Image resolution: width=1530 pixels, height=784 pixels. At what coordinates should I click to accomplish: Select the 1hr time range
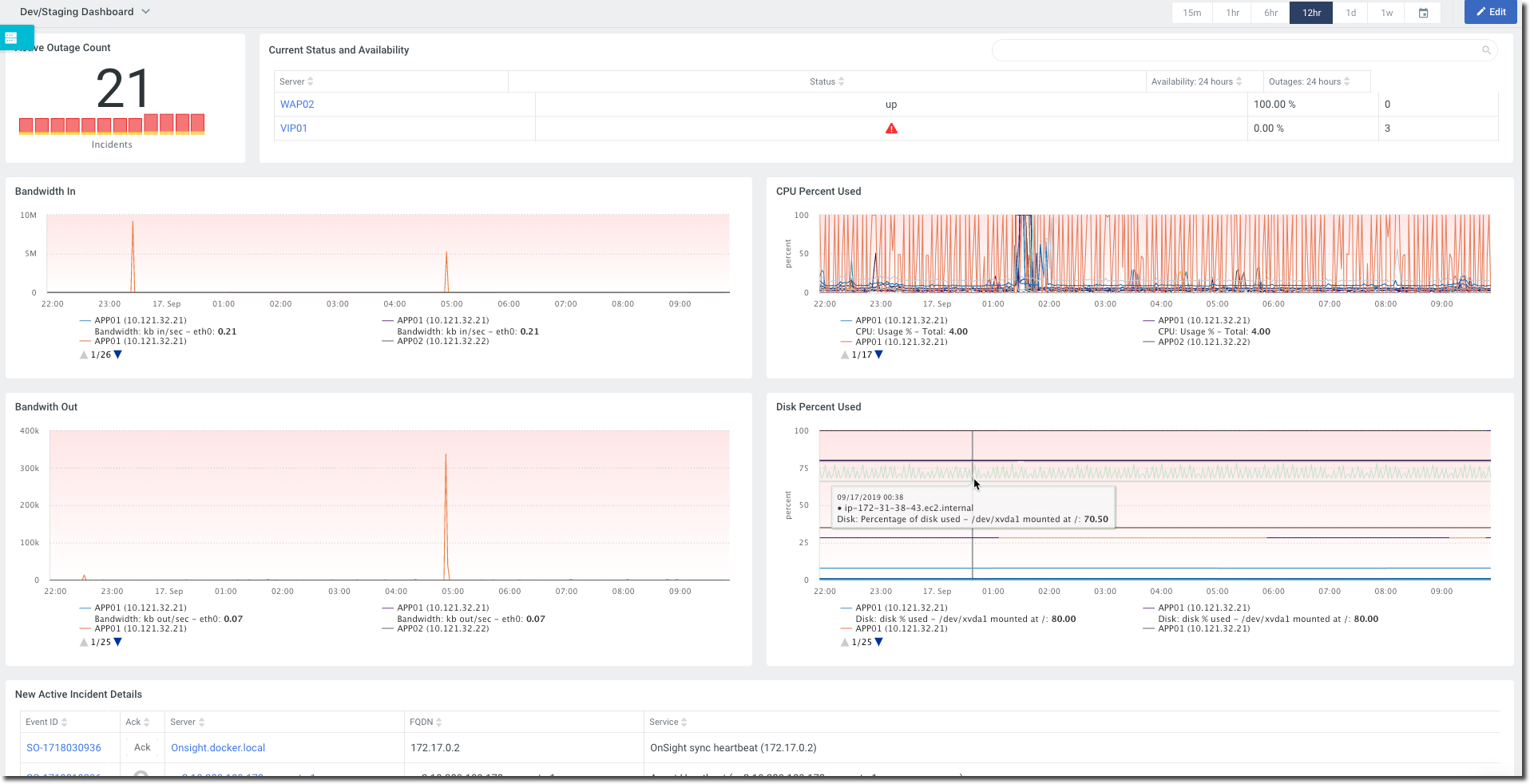click(x=1232, y=13)
